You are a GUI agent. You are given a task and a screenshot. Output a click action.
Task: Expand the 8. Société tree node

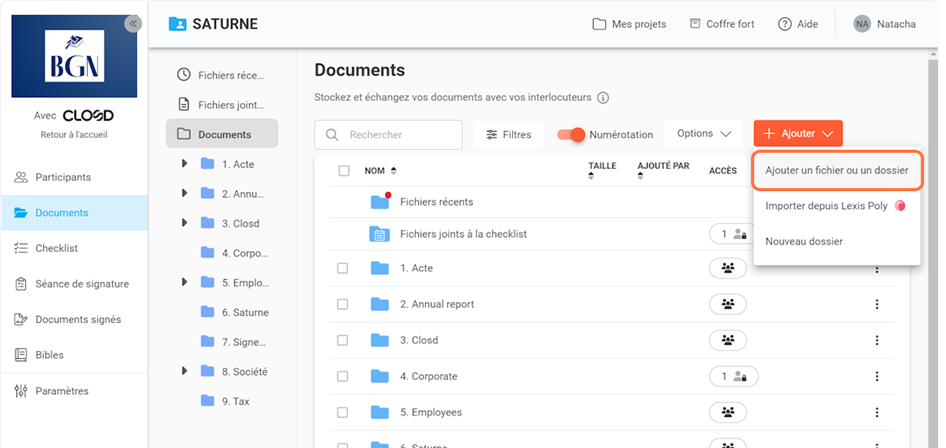184,371
